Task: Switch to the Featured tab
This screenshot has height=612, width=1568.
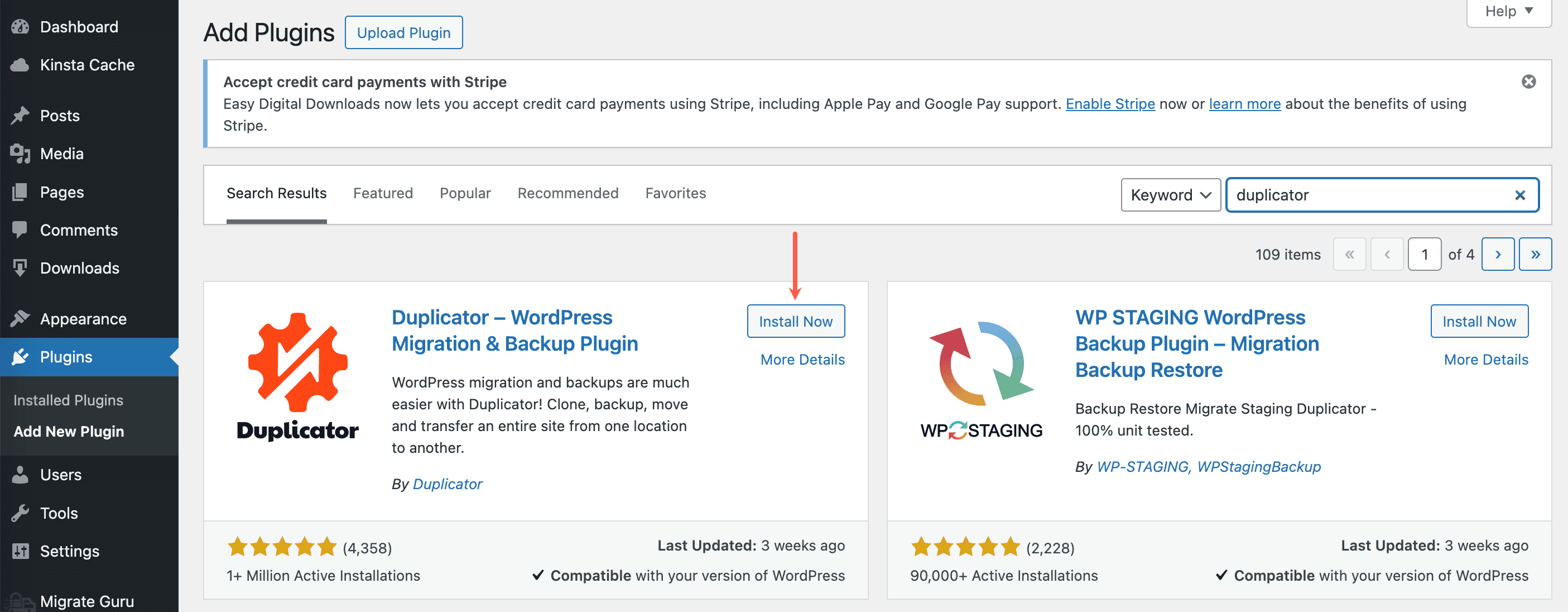Action: (383, 193)
